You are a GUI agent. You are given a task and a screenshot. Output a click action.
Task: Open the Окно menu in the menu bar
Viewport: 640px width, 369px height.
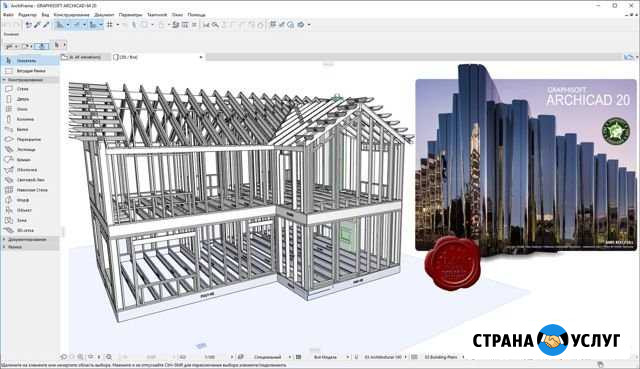(177, 15)
